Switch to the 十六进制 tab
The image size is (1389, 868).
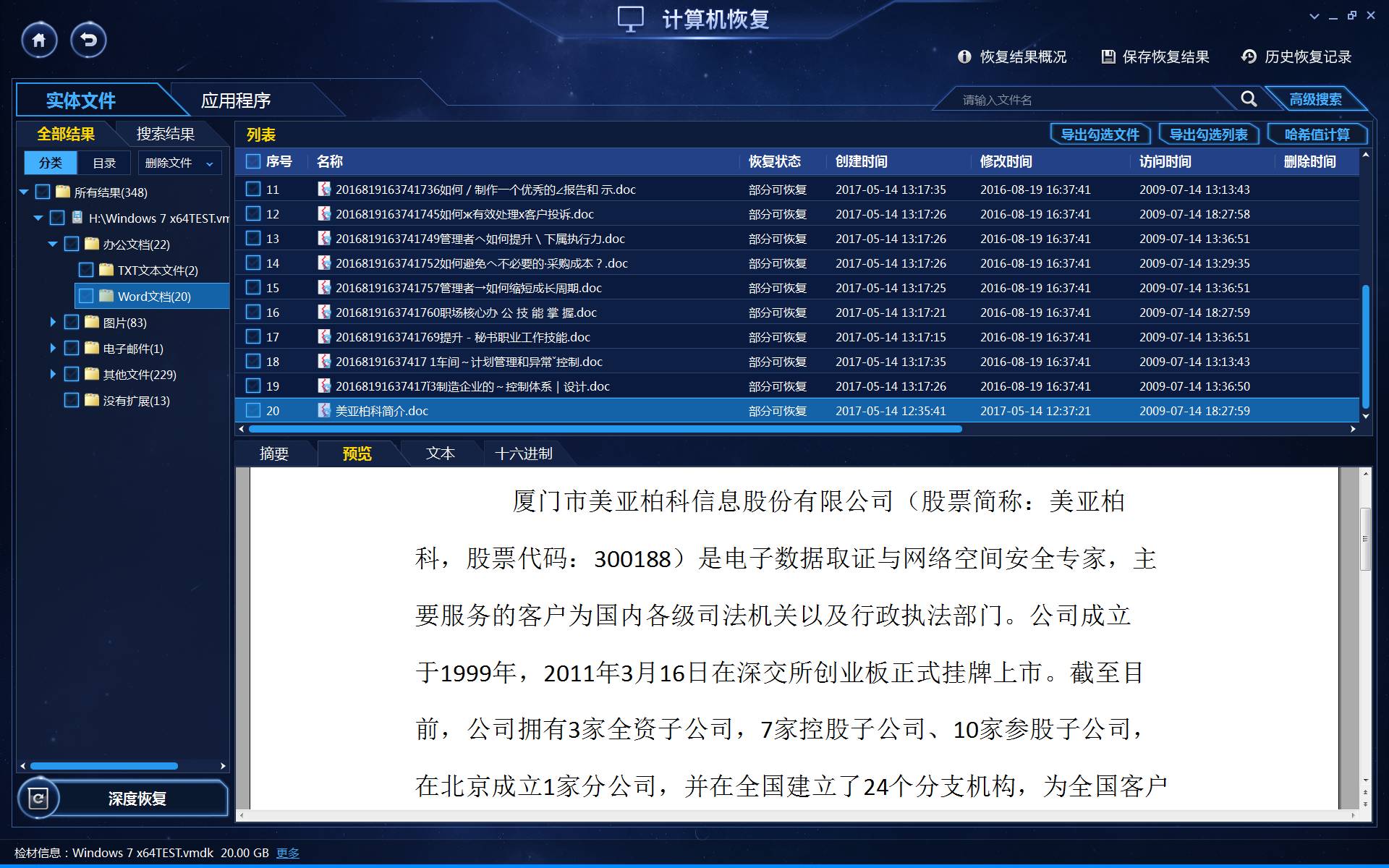[x=523, y=454]
